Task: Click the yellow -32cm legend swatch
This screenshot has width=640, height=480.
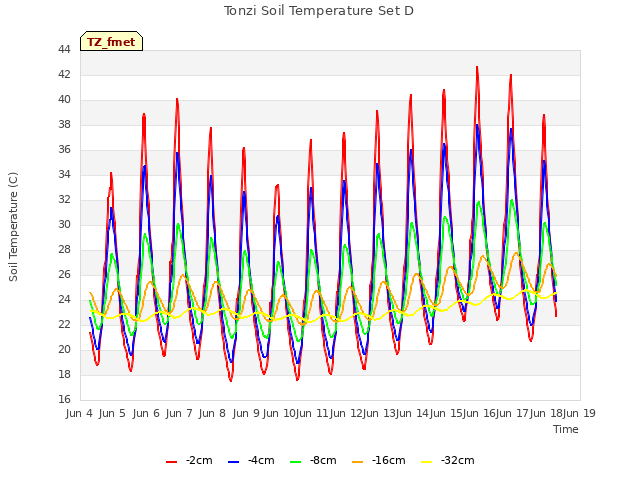Action: coord(427,462)
